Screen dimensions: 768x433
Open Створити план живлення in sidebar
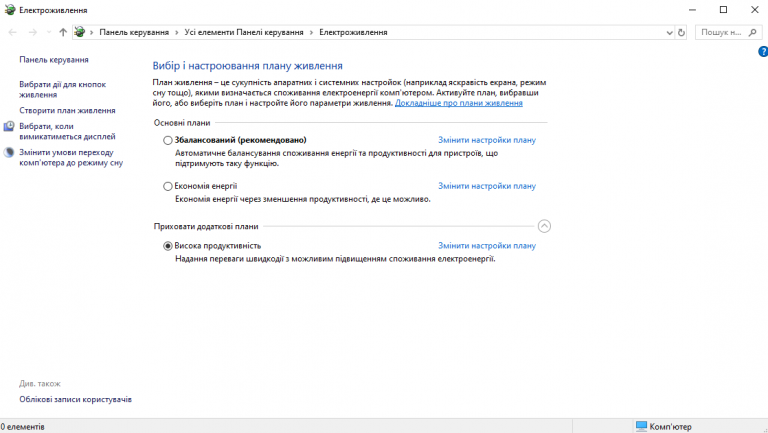point(68,111)
